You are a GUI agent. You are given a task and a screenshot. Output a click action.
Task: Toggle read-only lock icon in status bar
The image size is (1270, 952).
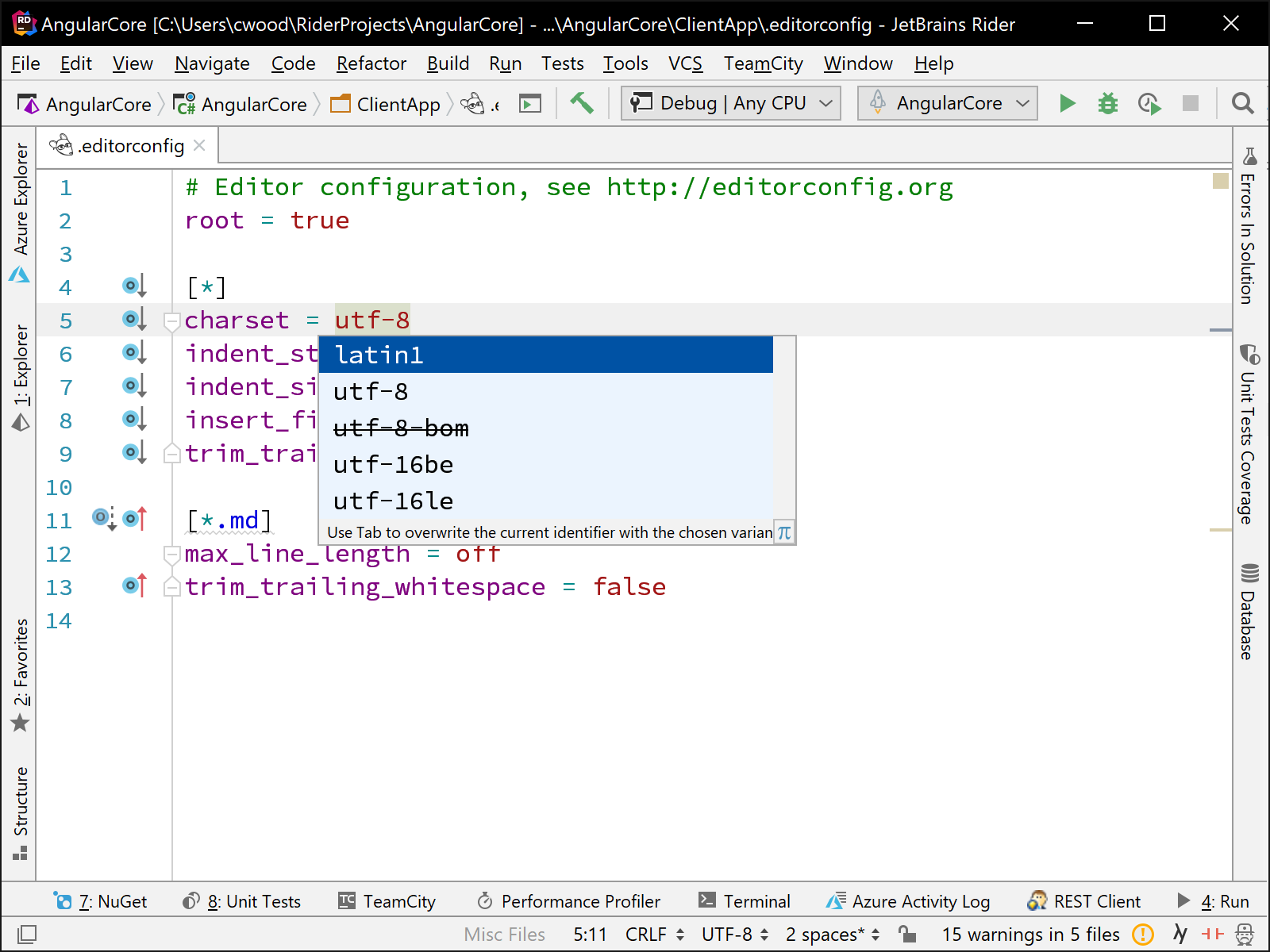906,934
